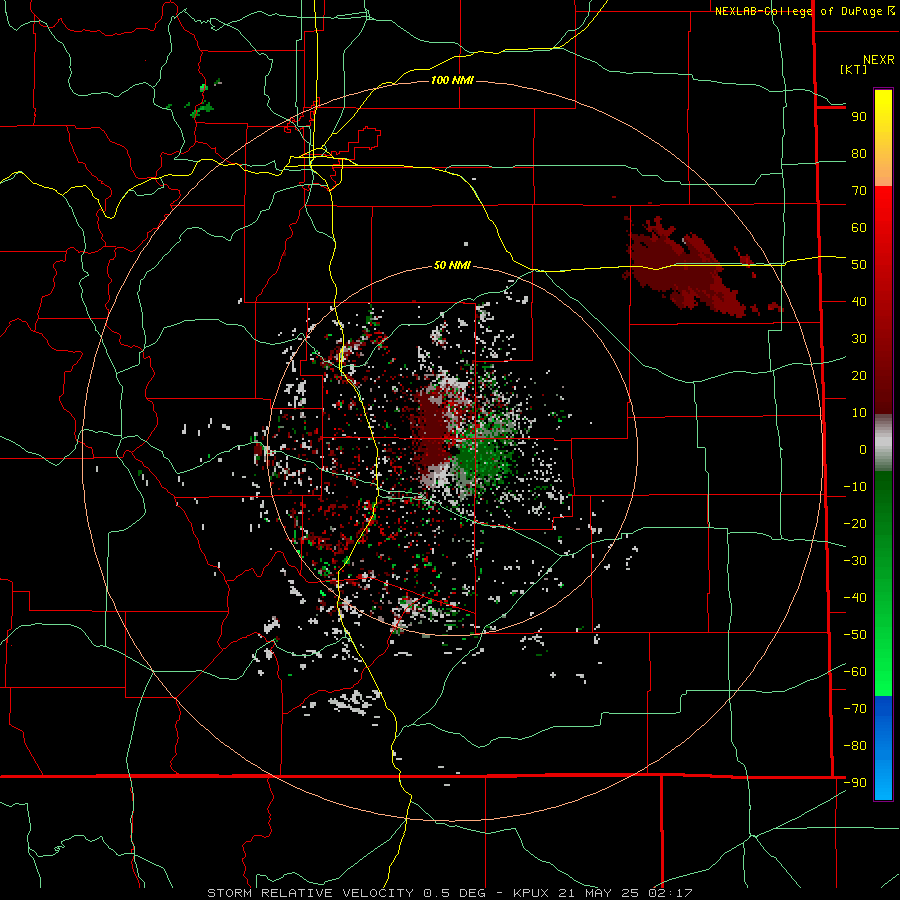Click the blue bottom segment of the color bar
The width and height of the screenshot is (900, 900).
(883, 748)
